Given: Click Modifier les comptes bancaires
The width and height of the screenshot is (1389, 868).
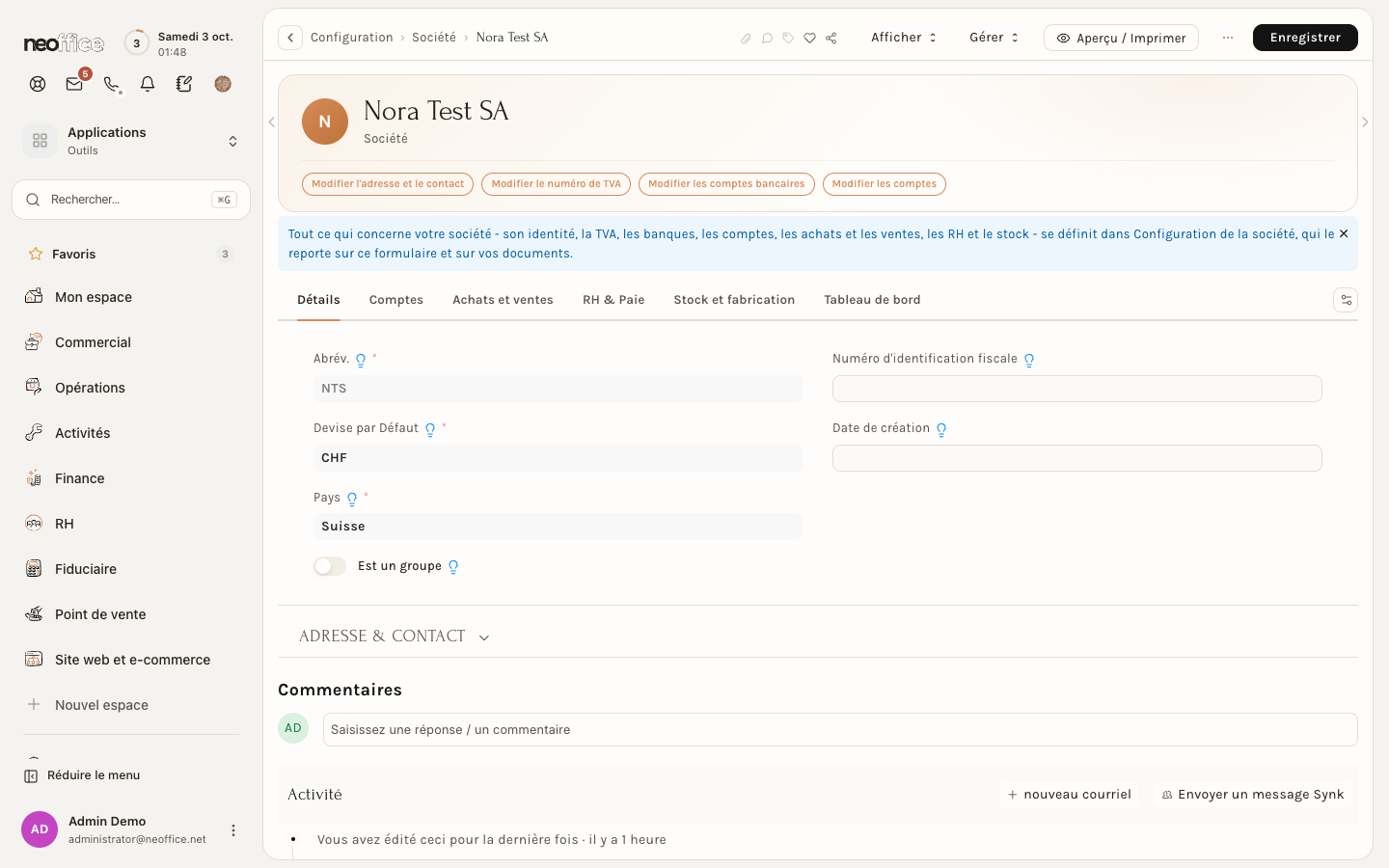Looking at the screenshot, I should pyautogui.click(x=726, y=184).
